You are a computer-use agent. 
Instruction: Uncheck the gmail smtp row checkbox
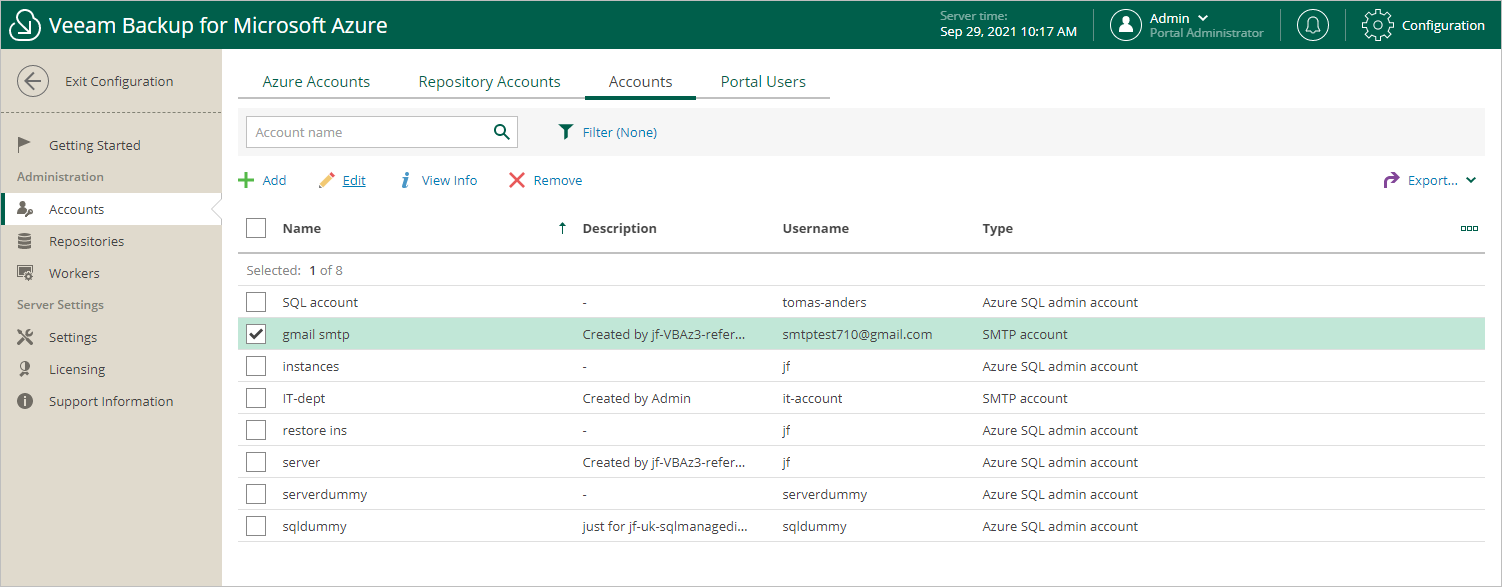coord(256,334)
